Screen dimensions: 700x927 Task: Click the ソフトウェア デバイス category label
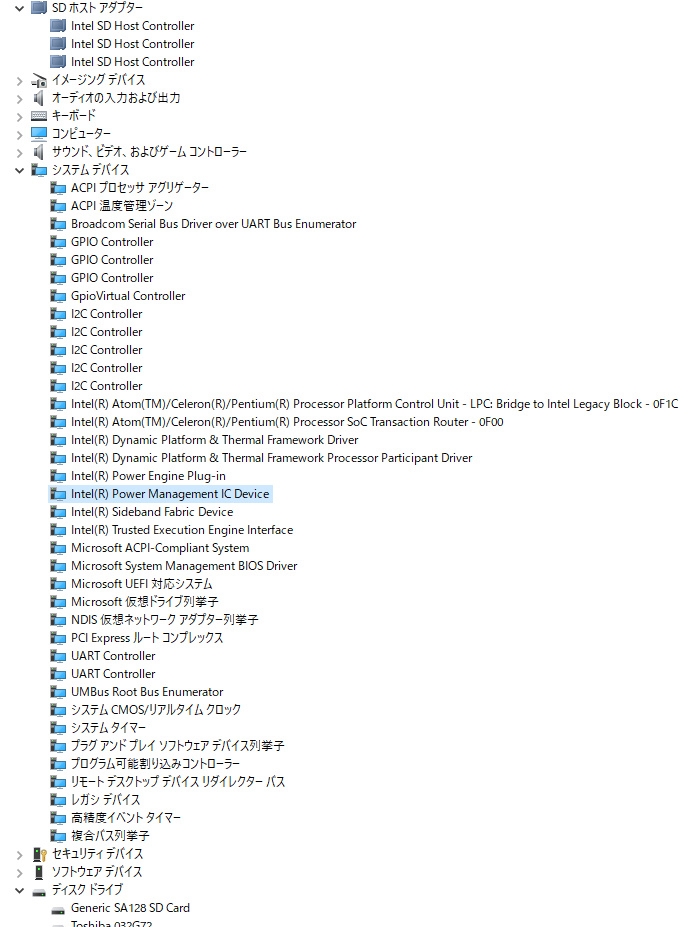point(97,872)
